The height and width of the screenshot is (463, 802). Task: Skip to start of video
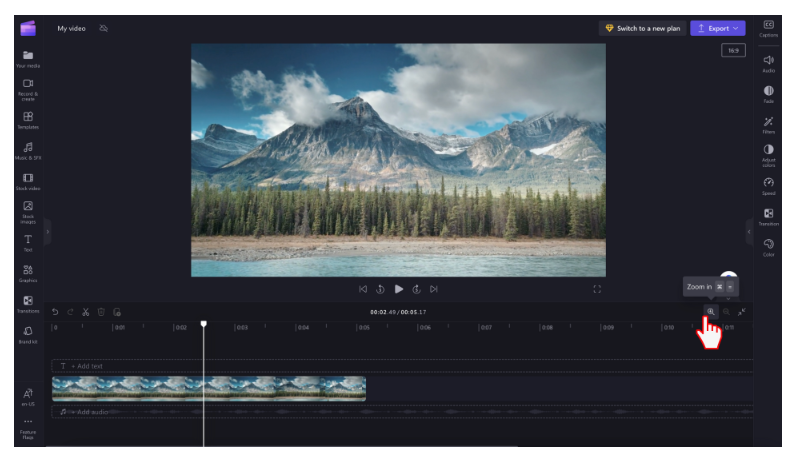(x=363, y=289)
